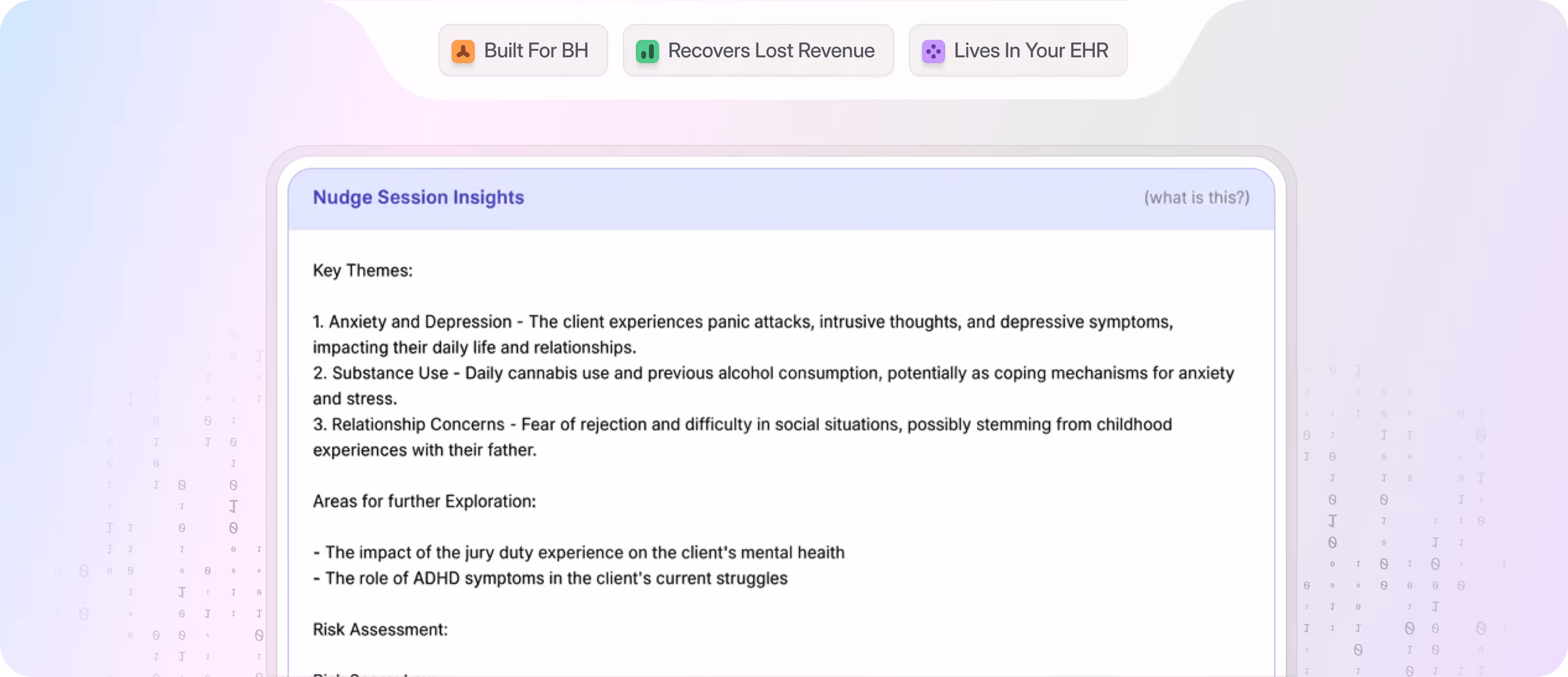Click the purple Lives In Your EHR icon
The height and width of the screenshot is (677, 1568).
point(933,51)
